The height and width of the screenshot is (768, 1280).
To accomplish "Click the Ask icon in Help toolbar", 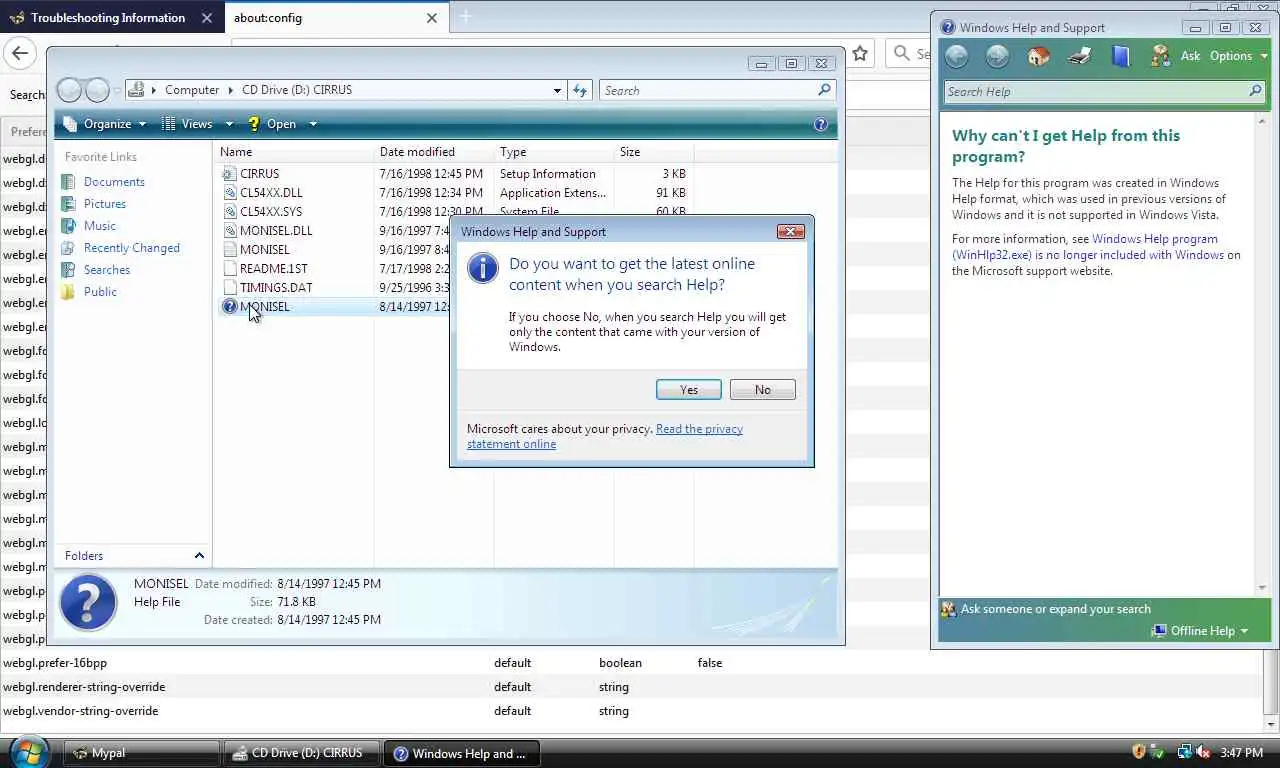I will pos(1160,56).
